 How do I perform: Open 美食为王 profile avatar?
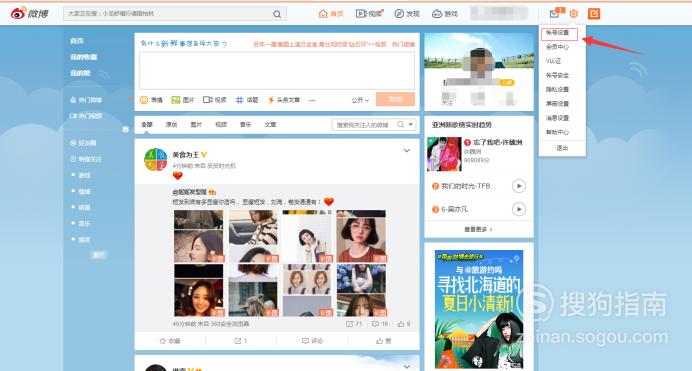coord(156,160)
